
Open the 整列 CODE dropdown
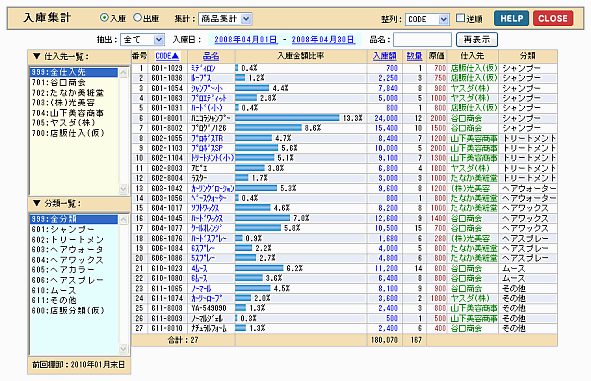tap(427, 19)
